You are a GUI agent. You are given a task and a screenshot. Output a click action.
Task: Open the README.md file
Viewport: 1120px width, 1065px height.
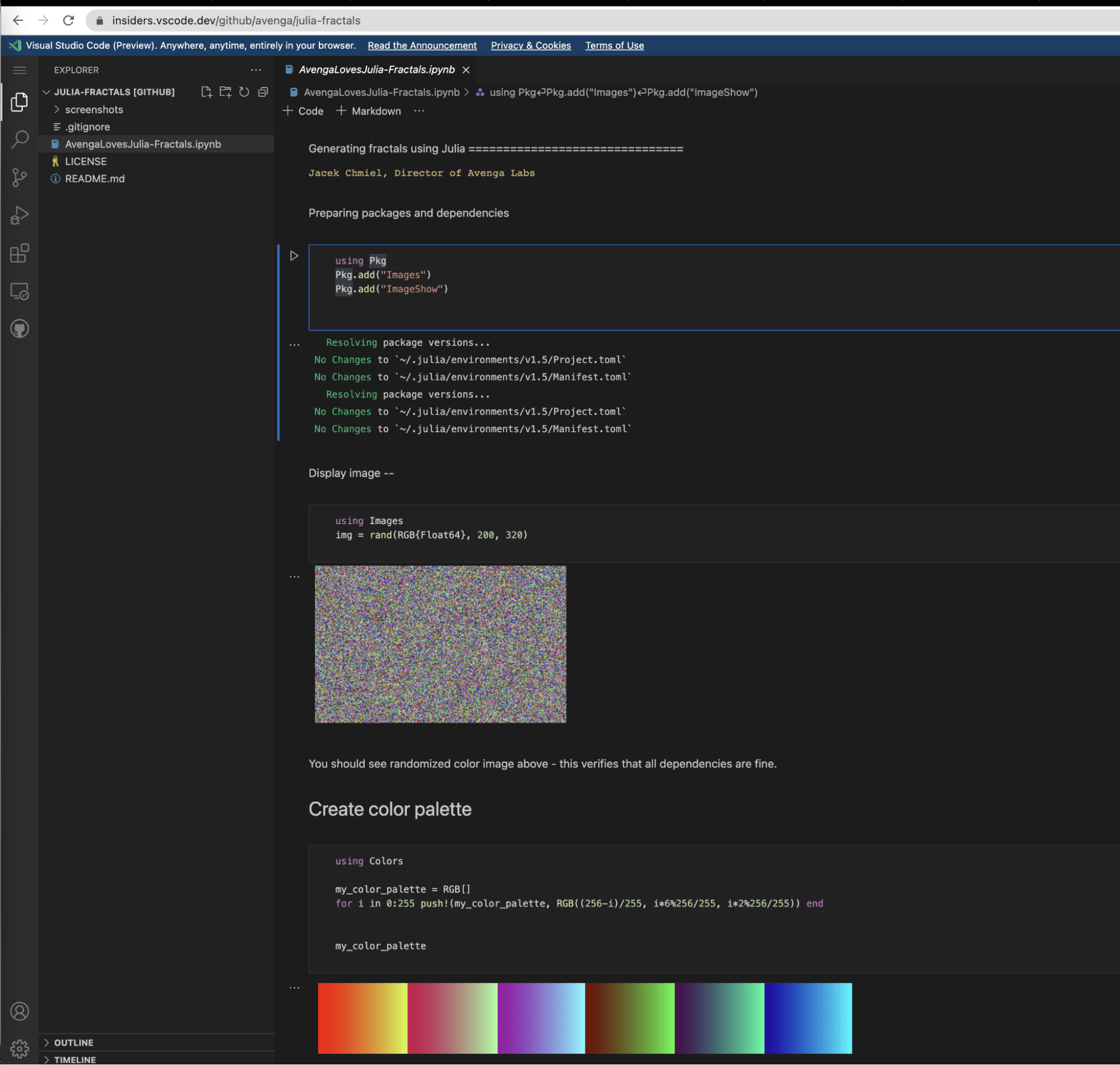(x=94, y=178)
